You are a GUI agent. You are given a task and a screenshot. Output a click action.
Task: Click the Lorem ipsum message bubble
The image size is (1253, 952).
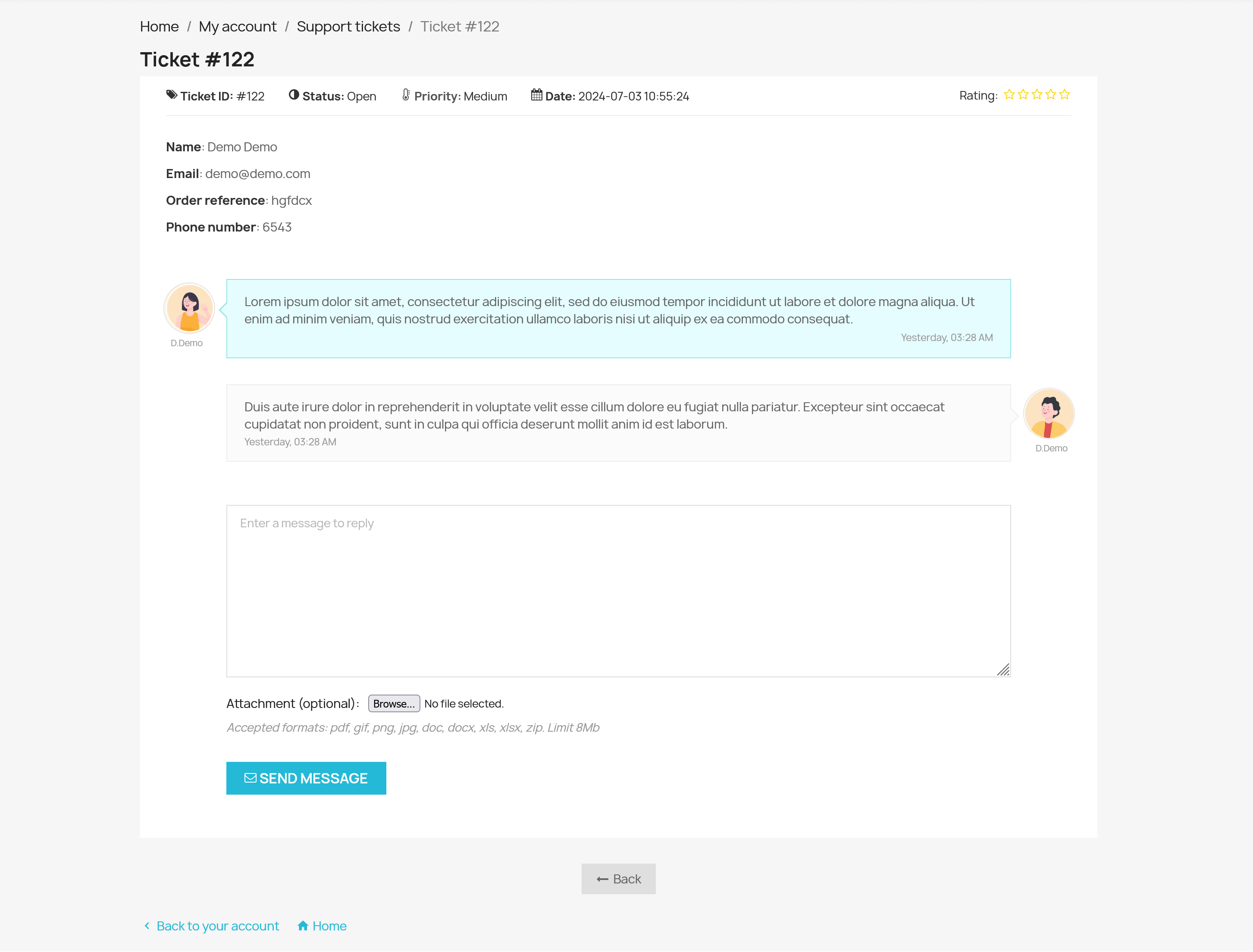tap(618, 319)
